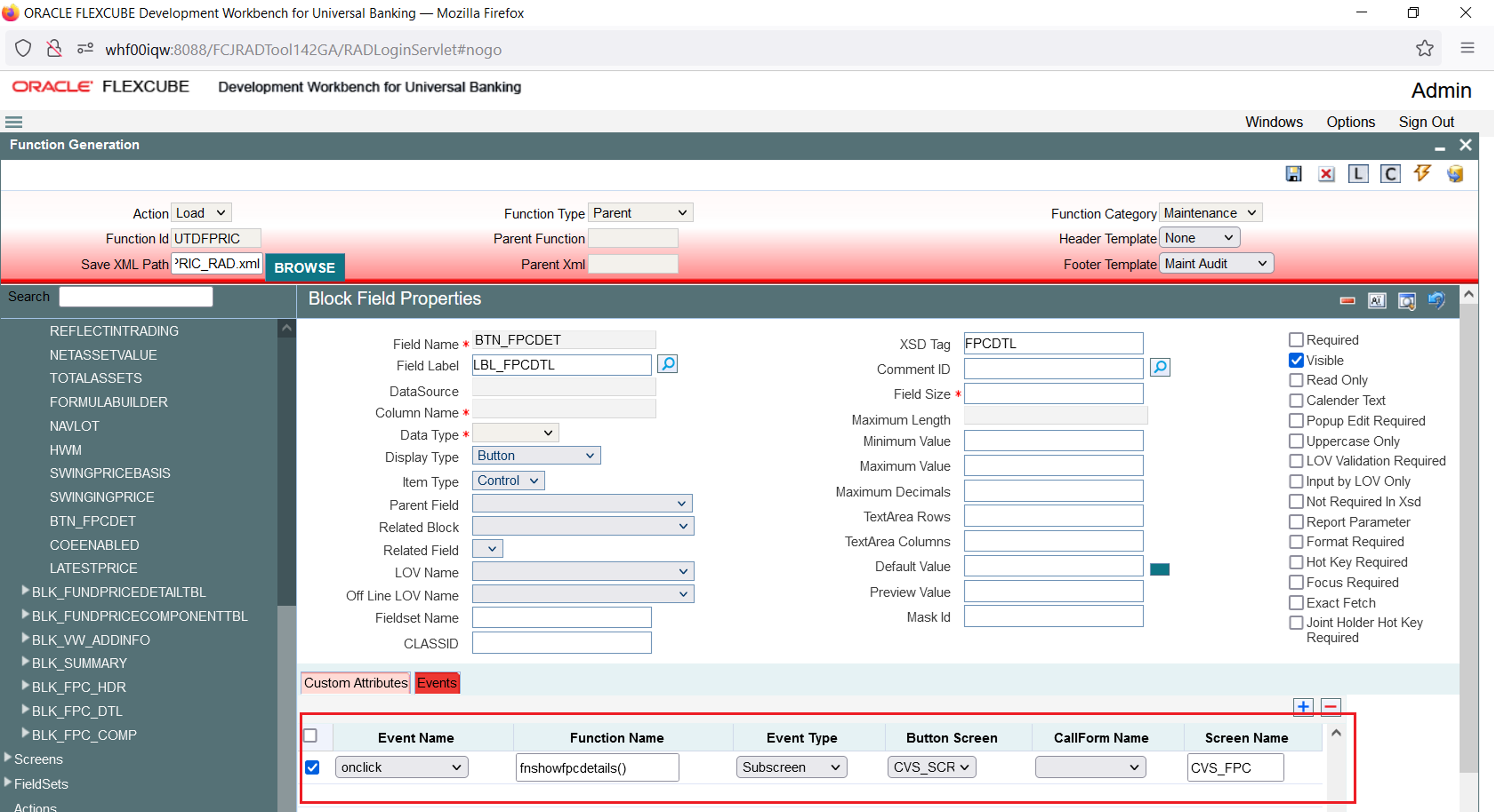Open the Event Type Subscreen dropdown
Screen dimensions: 1494x812
[x=791, y=767]
